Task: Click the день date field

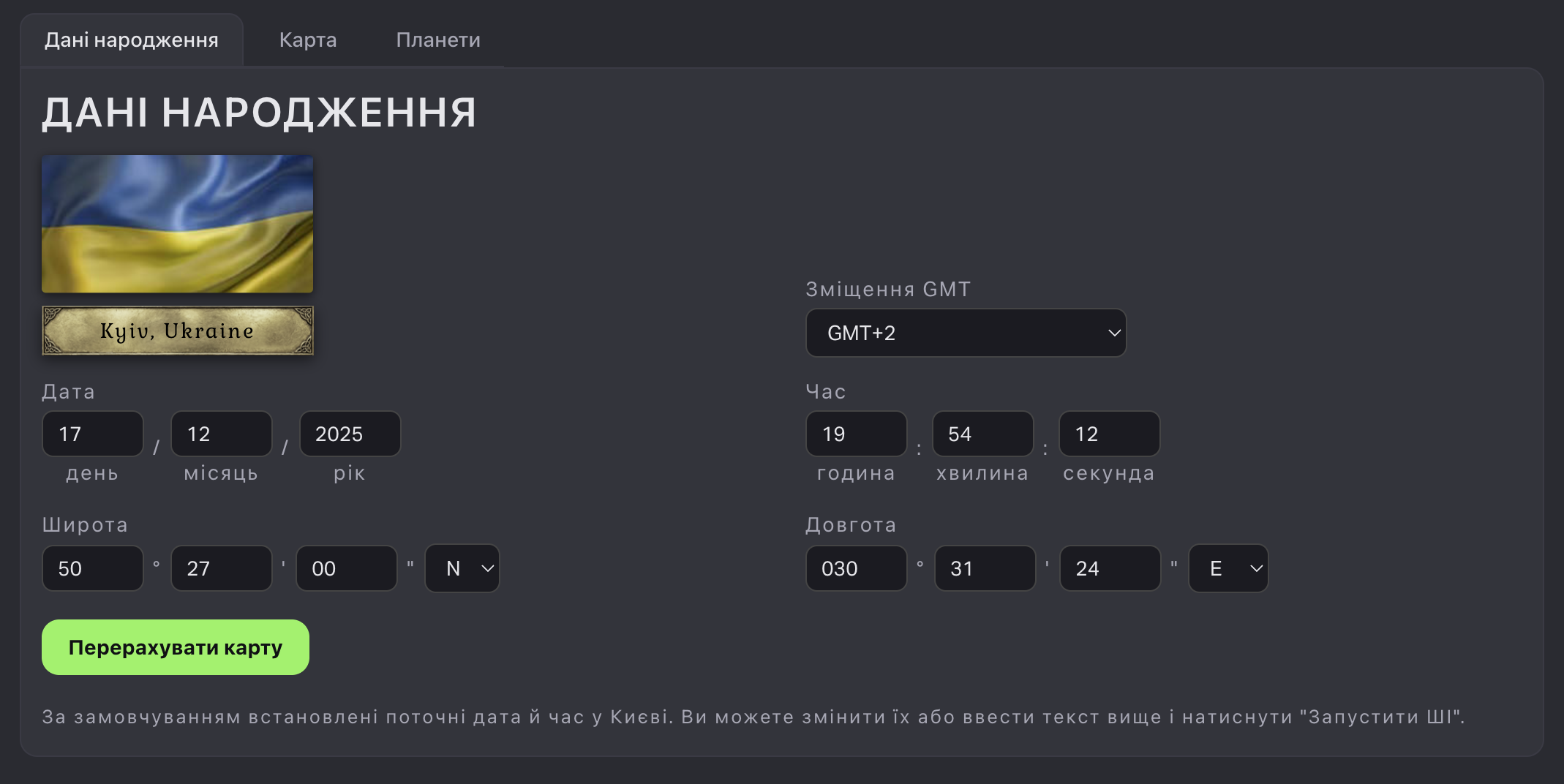Action: [93, 434]
